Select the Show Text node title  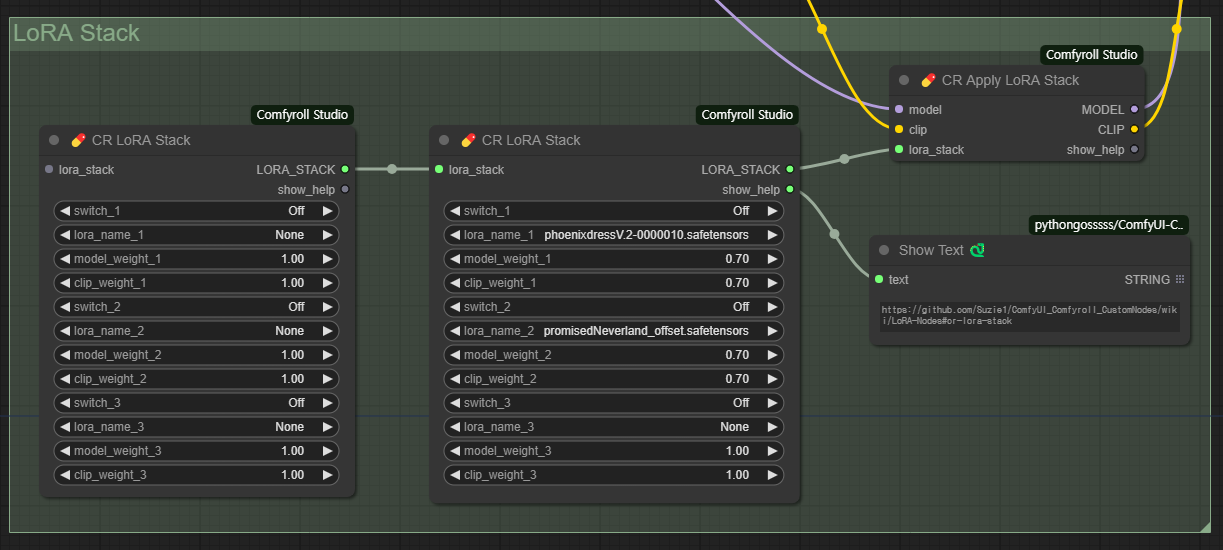click(931, 250)
